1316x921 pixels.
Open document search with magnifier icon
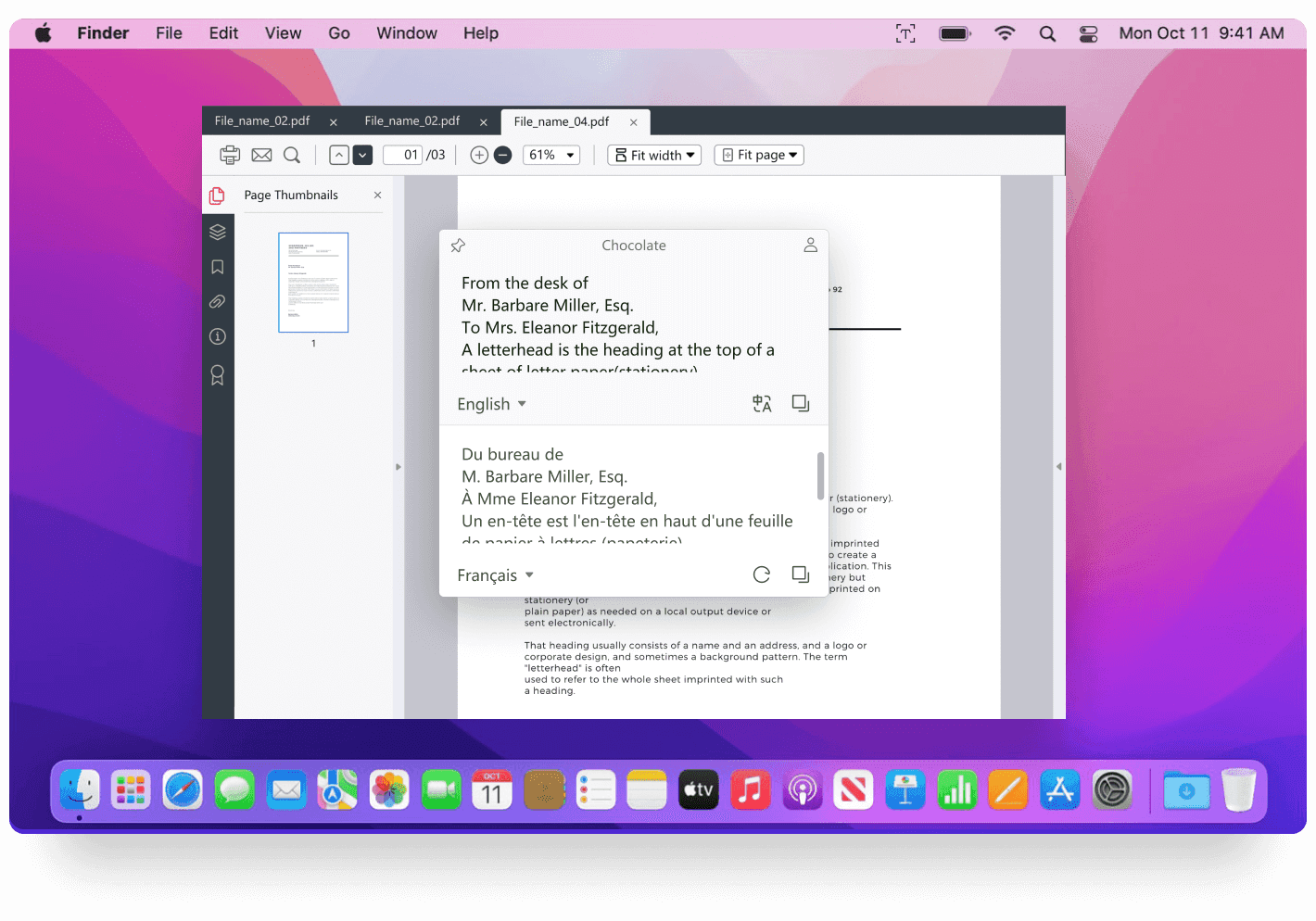[292, 155]
